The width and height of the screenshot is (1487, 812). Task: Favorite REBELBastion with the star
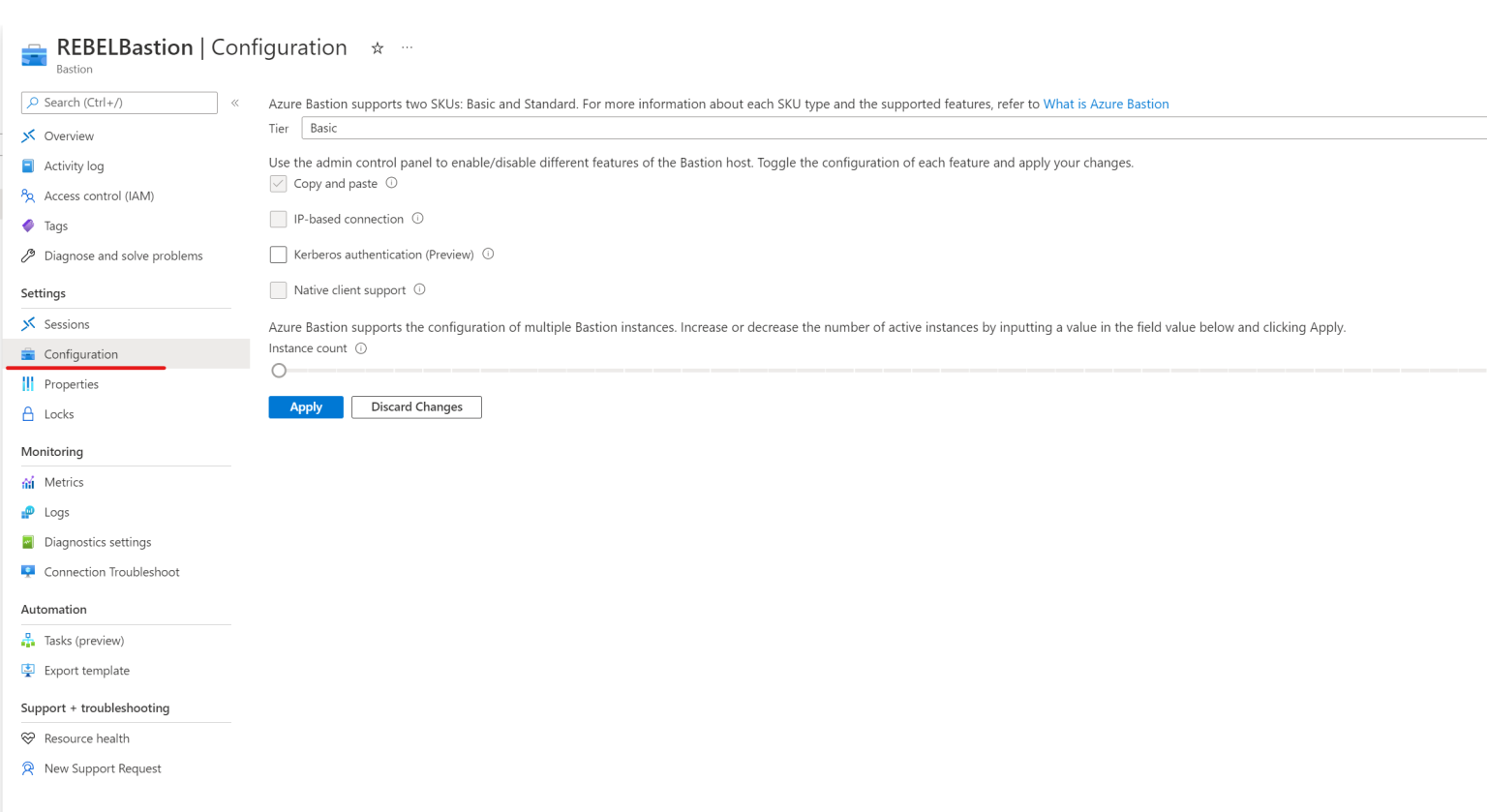click(377, 47)
